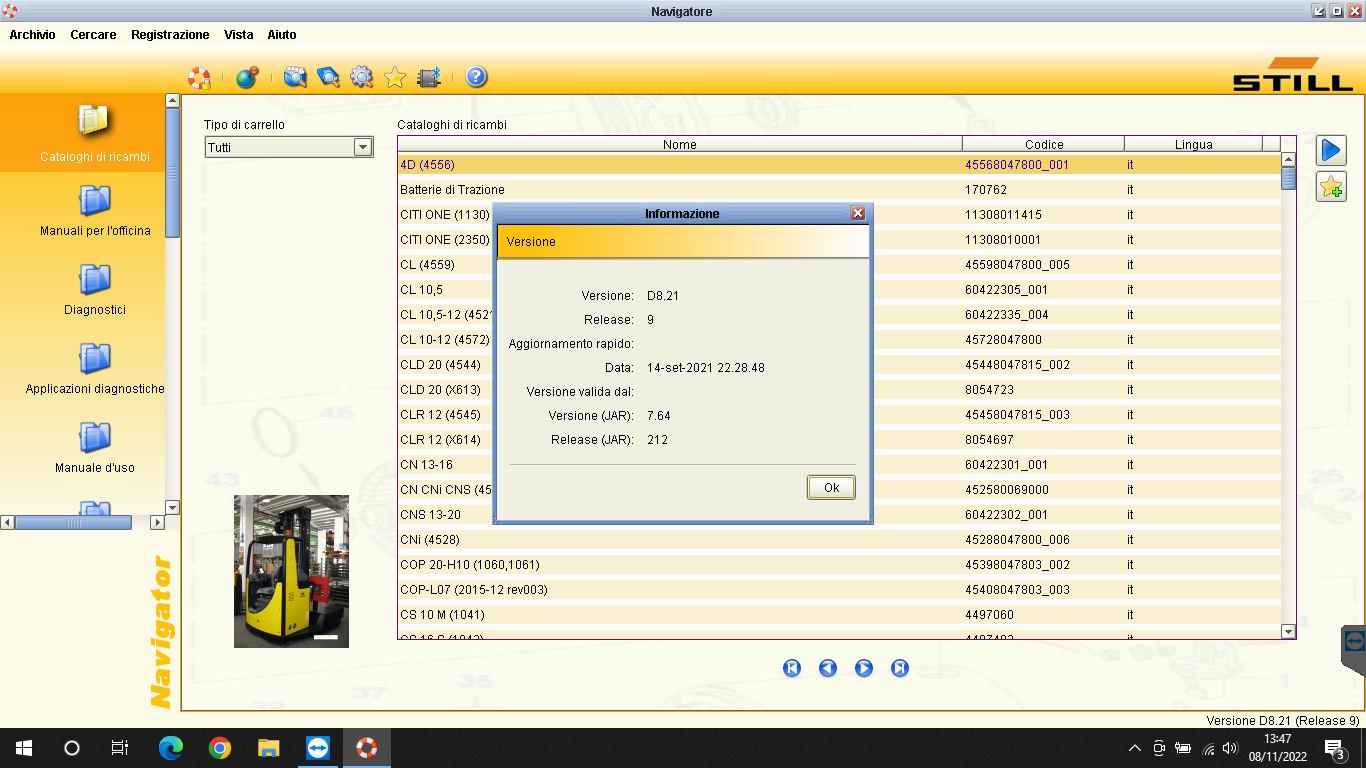This screenshot has width=1366, height=768.
Task: Click sidebar vertical scrollbar down arrow
Action: [x=172, y=507]
